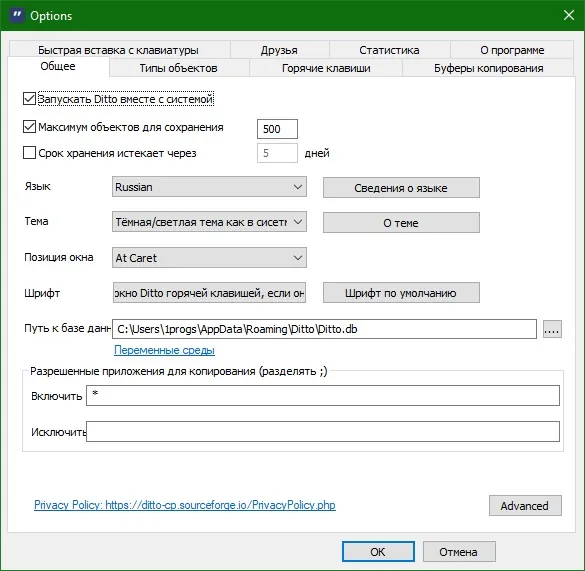Open the О программе tab
Screen dimensions: 585x571
[x=512, y=50]
